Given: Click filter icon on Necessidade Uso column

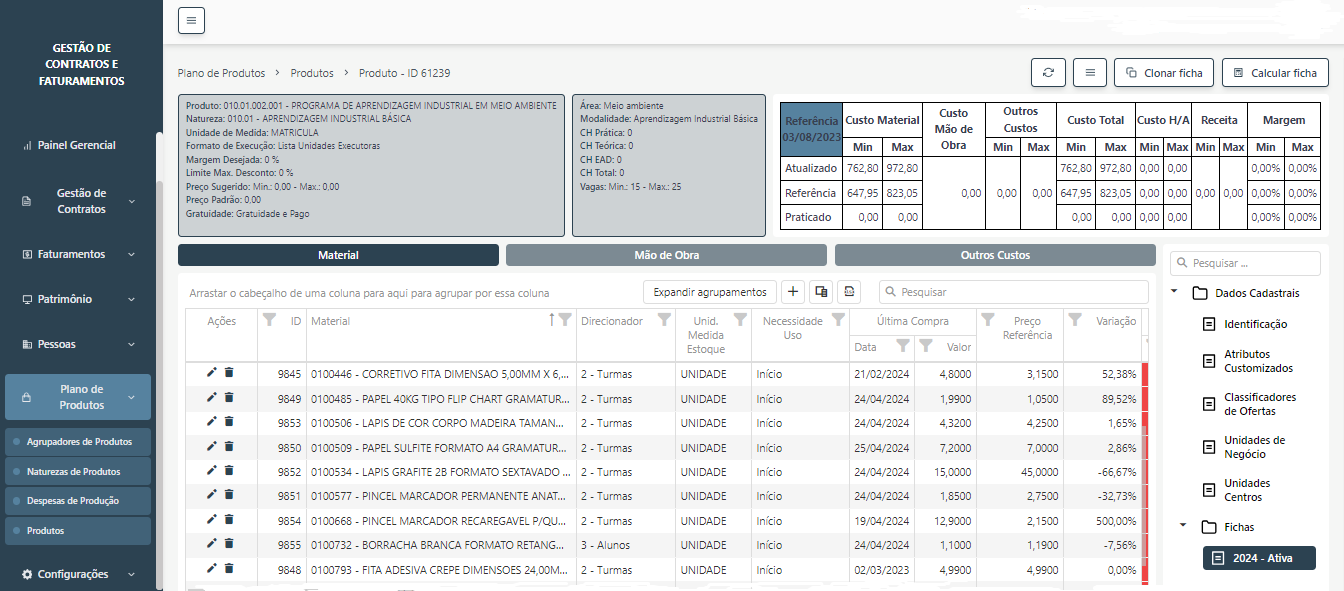Looking at the screenshot, I should click(x=836, y=320).
